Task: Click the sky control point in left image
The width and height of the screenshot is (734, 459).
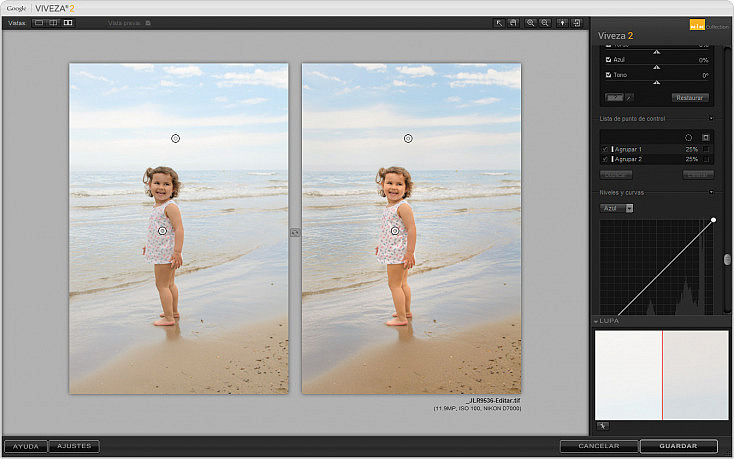Action: tap(175, 138)
